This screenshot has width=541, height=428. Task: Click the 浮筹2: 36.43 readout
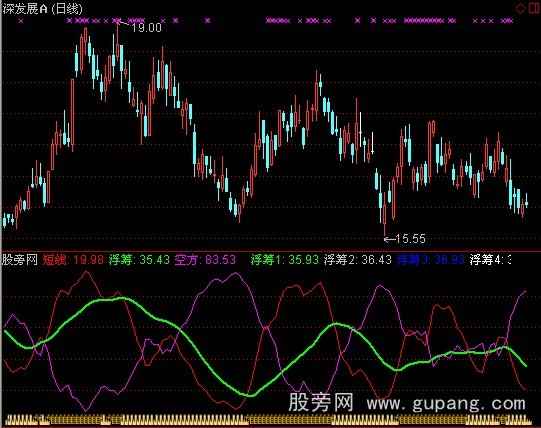point(358,260)
